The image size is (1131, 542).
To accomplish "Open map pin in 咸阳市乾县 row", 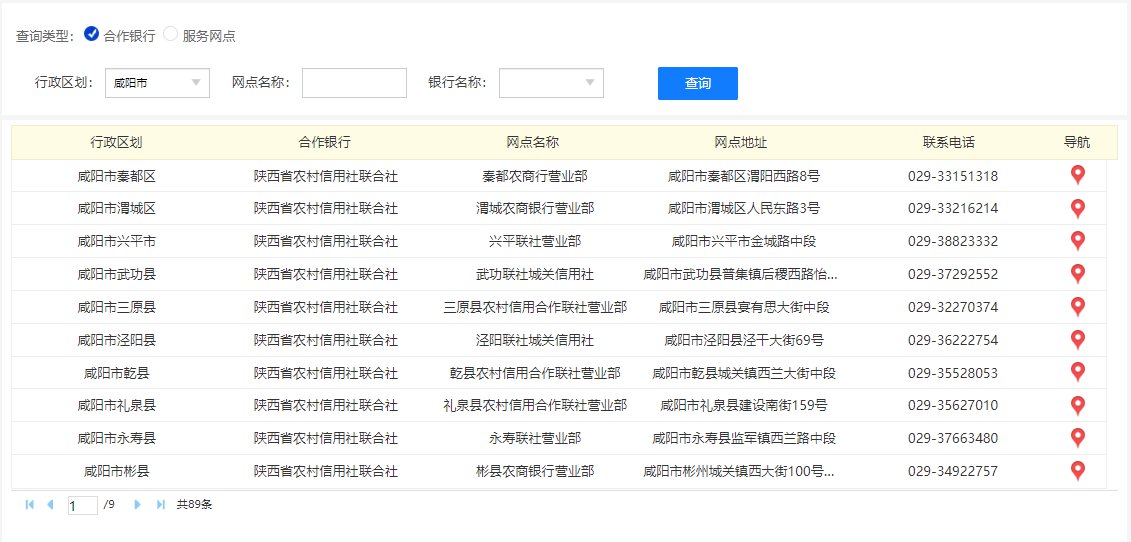I will (1077, 373).
